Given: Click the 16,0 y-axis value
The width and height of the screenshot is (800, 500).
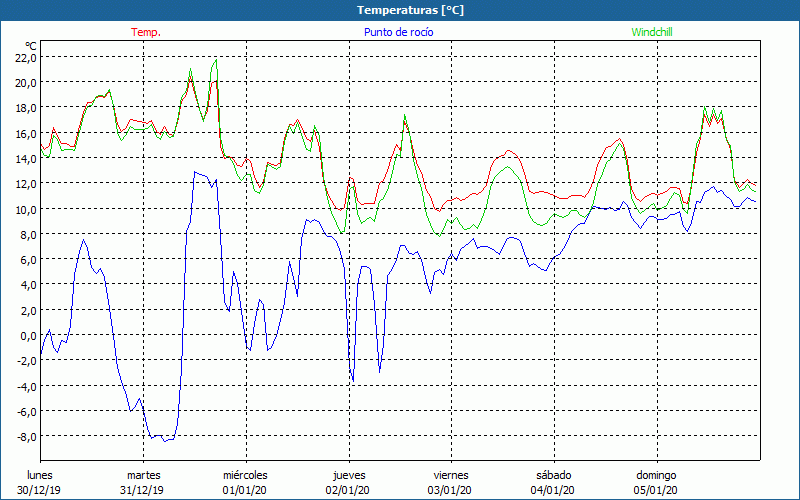Looking at the screenshot, I should tap(26, 133).
